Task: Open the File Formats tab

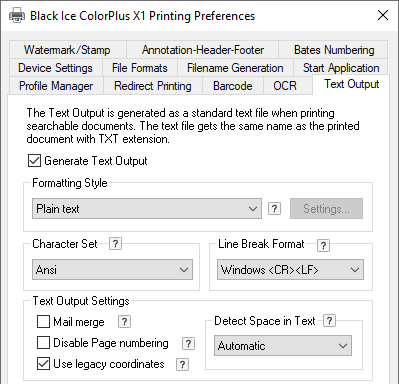Action: point(140,68)
